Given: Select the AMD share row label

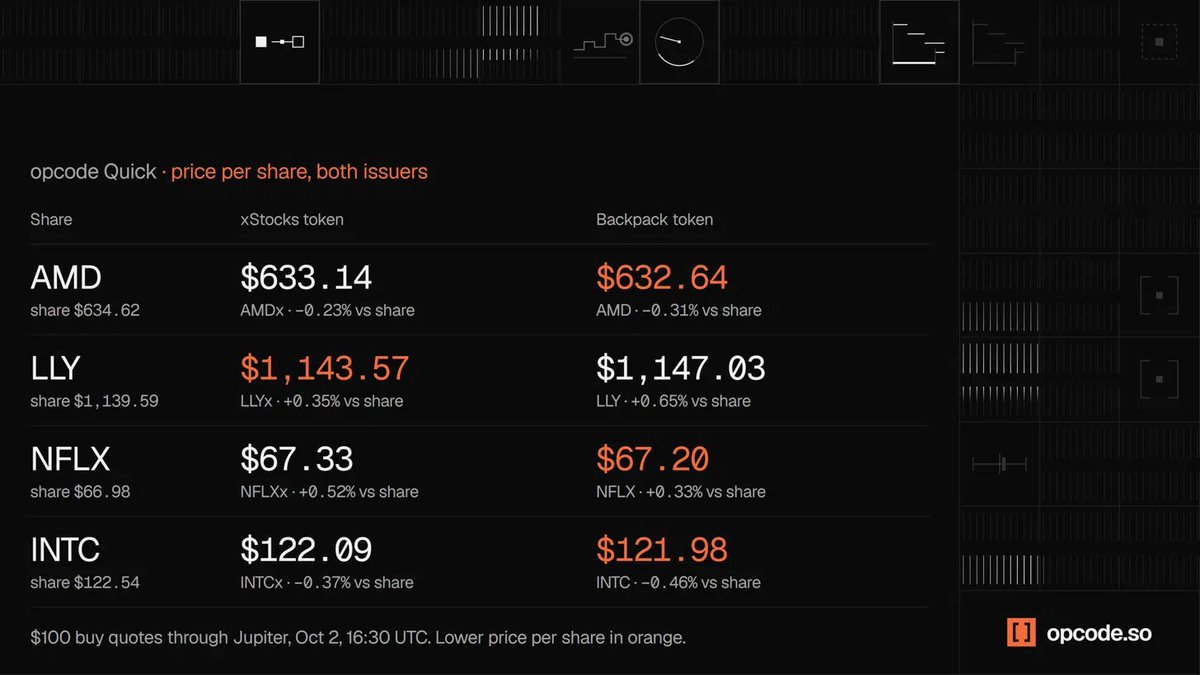Looking at the screenshot, I should pos(66,278).
